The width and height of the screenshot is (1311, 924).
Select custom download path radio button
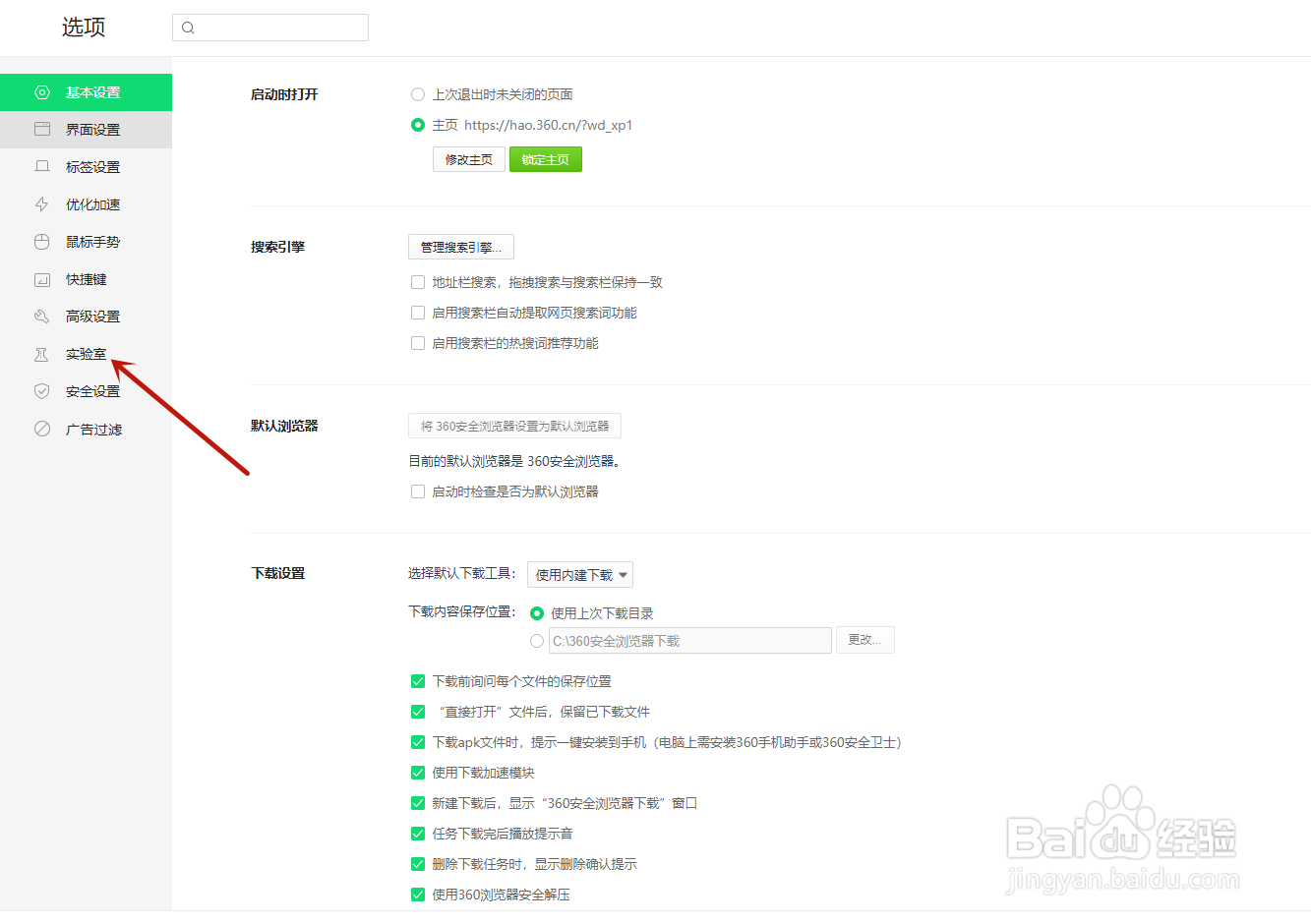[537, 641]
